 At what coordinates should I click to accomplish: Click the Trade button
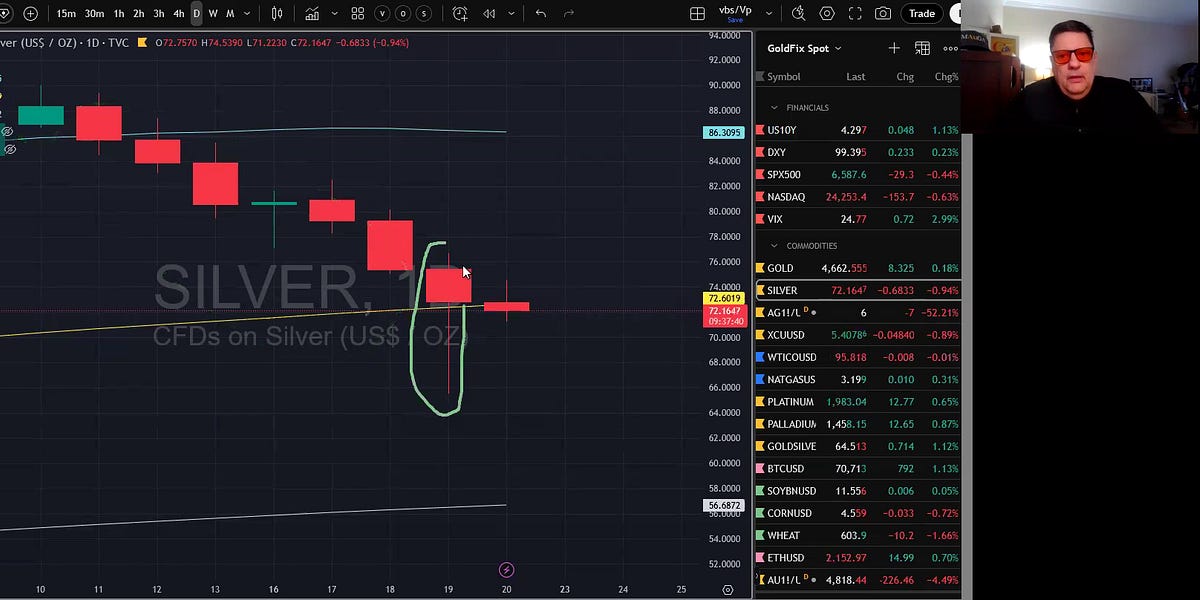[x=921, y=14]
